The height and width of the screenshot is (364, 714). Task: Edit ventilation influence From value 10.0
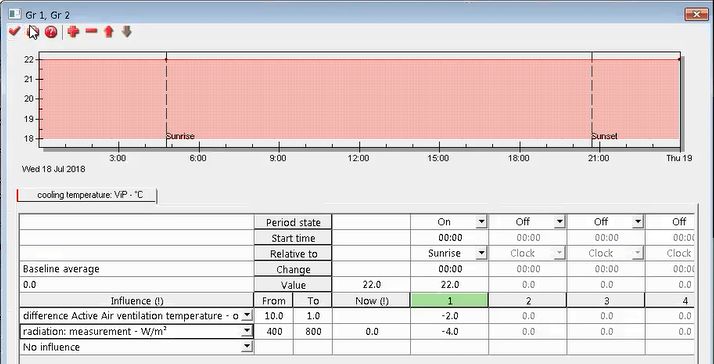[x=274, y=316]
